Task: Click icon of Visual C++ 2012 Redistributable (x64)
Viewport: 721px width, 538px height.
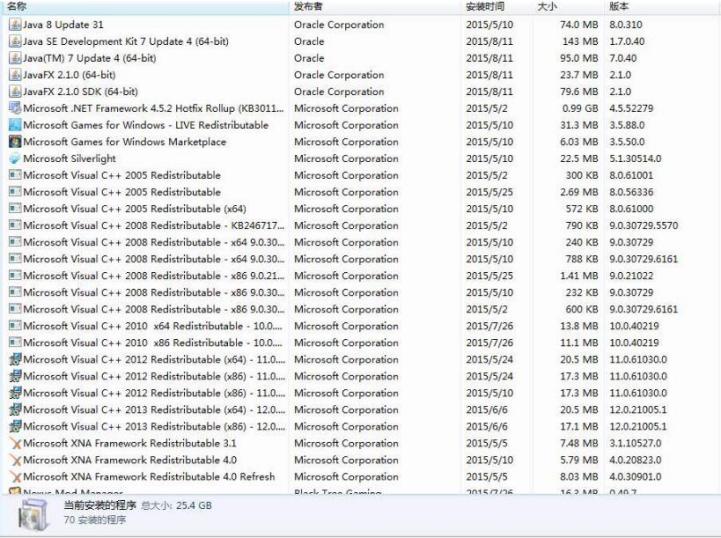Action: (15, 360)
